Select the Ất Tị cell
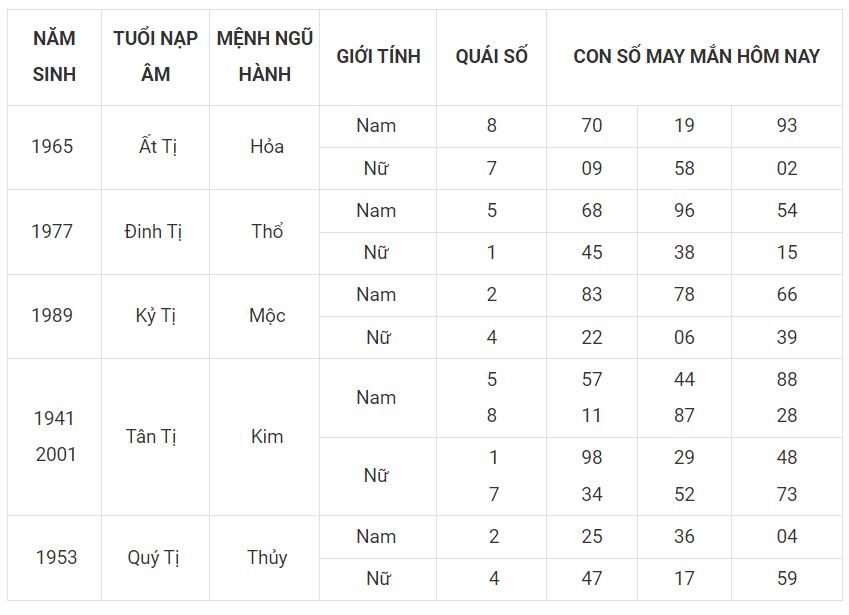The width and height of the screenshot is (849, 615). 155,147
